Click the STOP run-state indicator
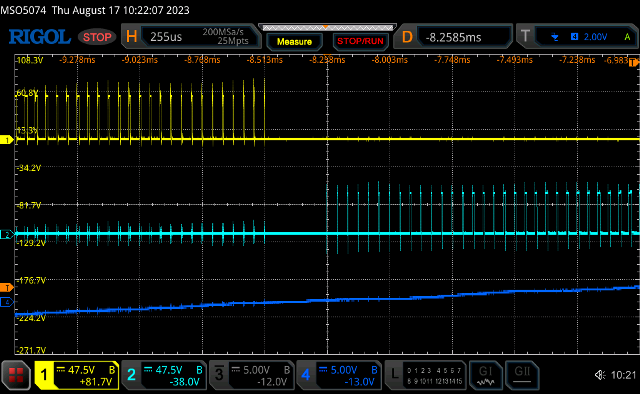This screenshot has width=640, height=394. 97,37
